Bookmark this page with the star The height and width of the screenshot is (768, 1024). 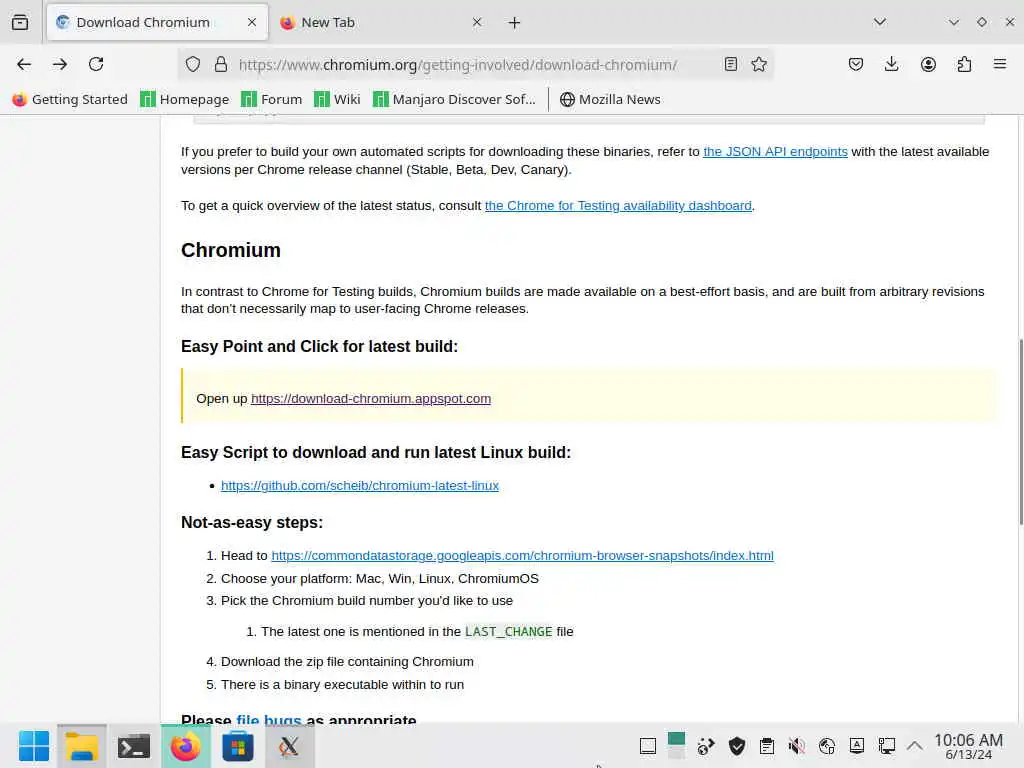758,64
